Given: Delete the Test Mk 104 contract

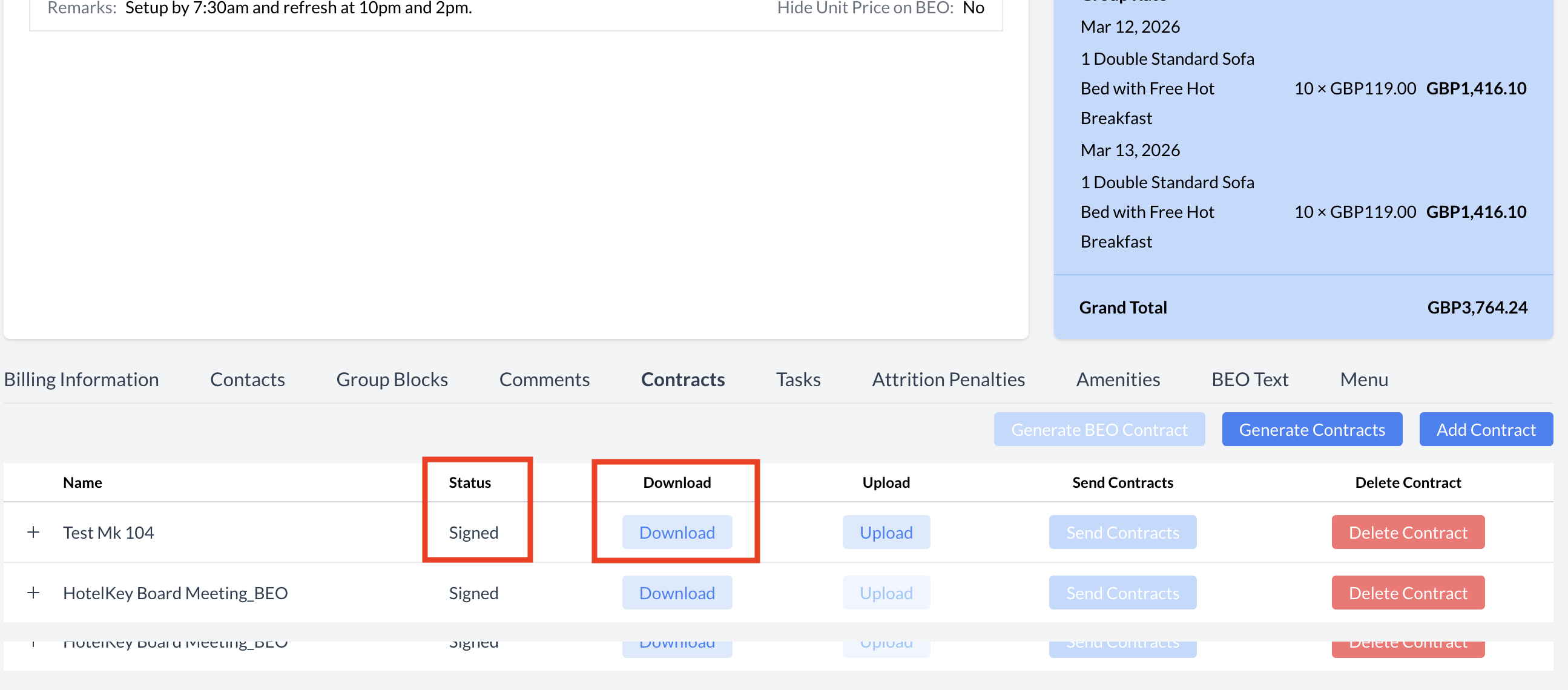Looking at the screenshot, I should pos(1408,533).
